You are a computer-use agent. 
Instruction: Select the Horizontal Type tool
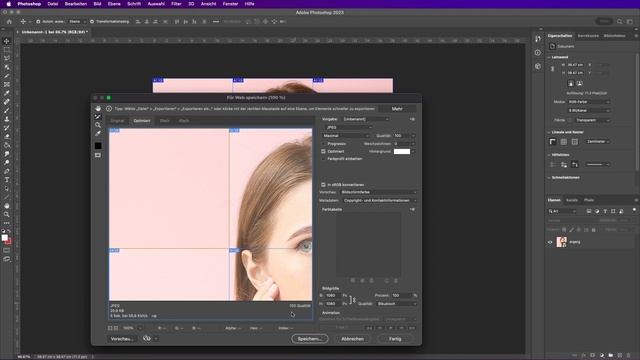point(7,180)
